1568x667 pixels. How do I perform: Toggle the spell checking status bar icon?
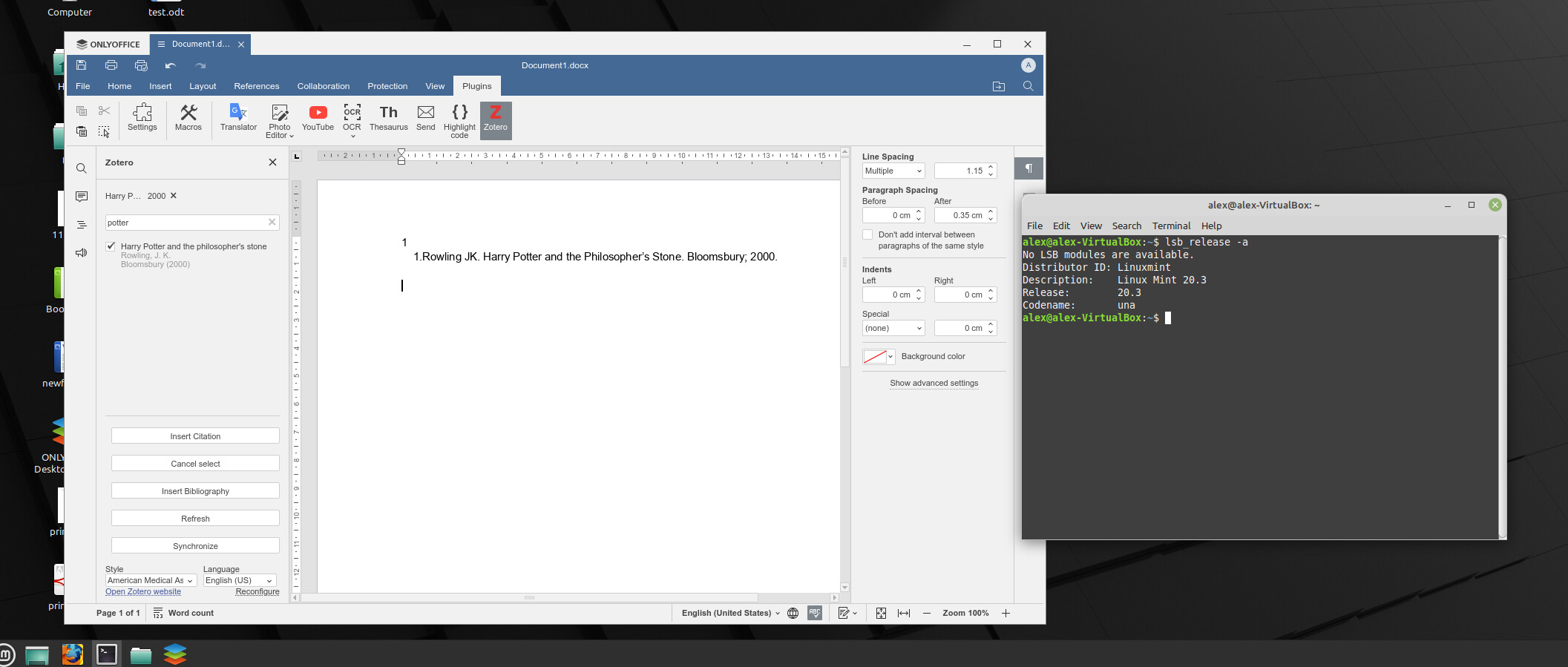[815, 613]
